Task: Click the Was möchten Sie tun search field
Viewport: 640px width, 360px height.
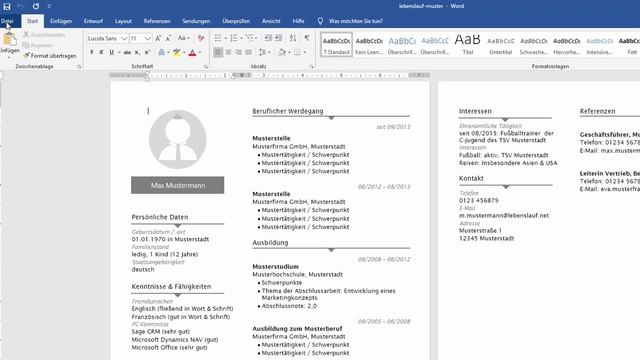Action: coord(356,21)
